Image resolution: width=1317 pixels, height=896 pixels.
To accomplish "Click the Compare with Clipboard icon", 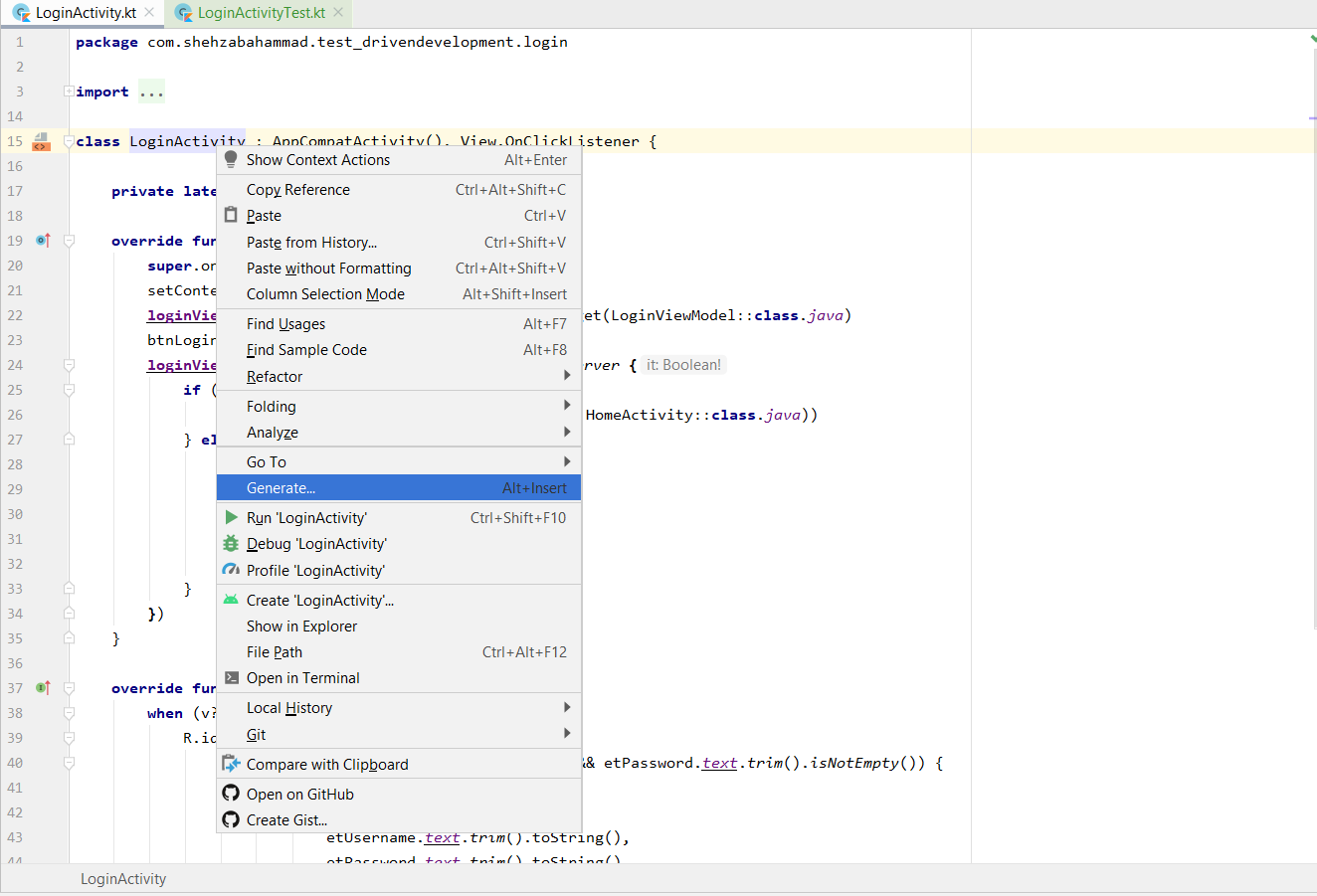I will [232, 764].
